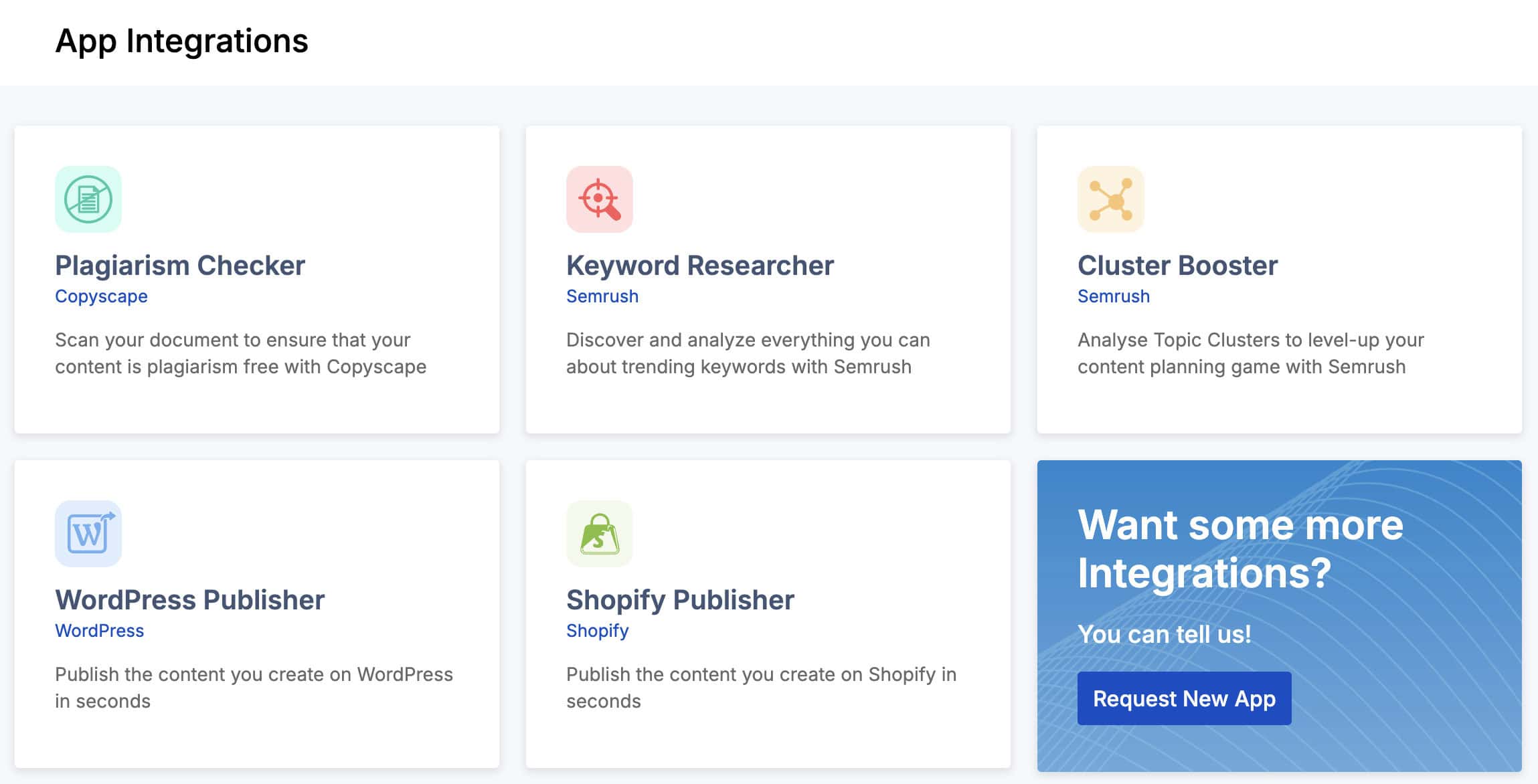The height and width of the screenshot is (784, 1538).
Task: Click Semrush link under Keyword Researcher
Action: pos(602,296)
